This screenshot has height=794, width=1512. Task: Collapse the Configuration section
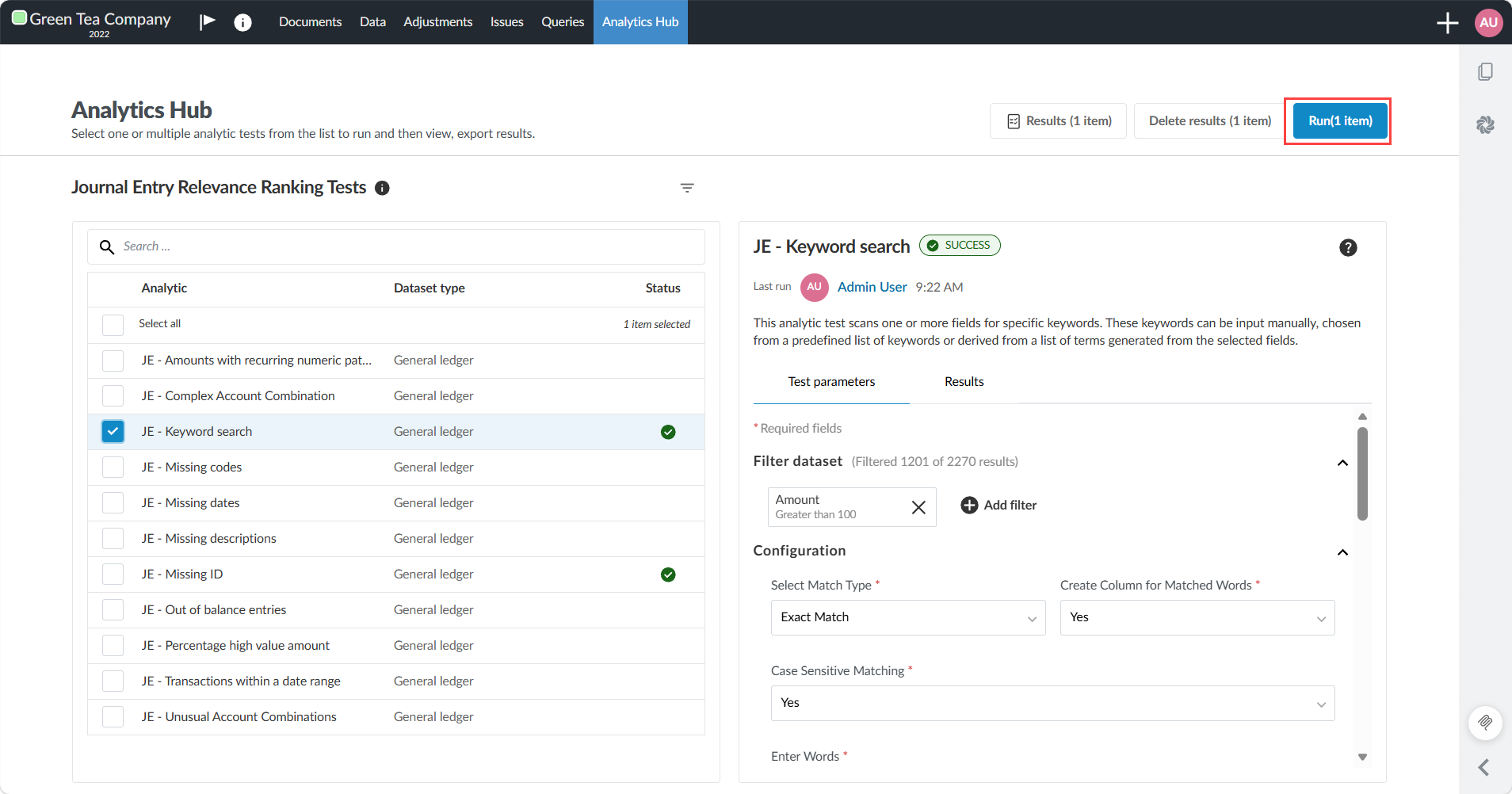point(1342,552)
